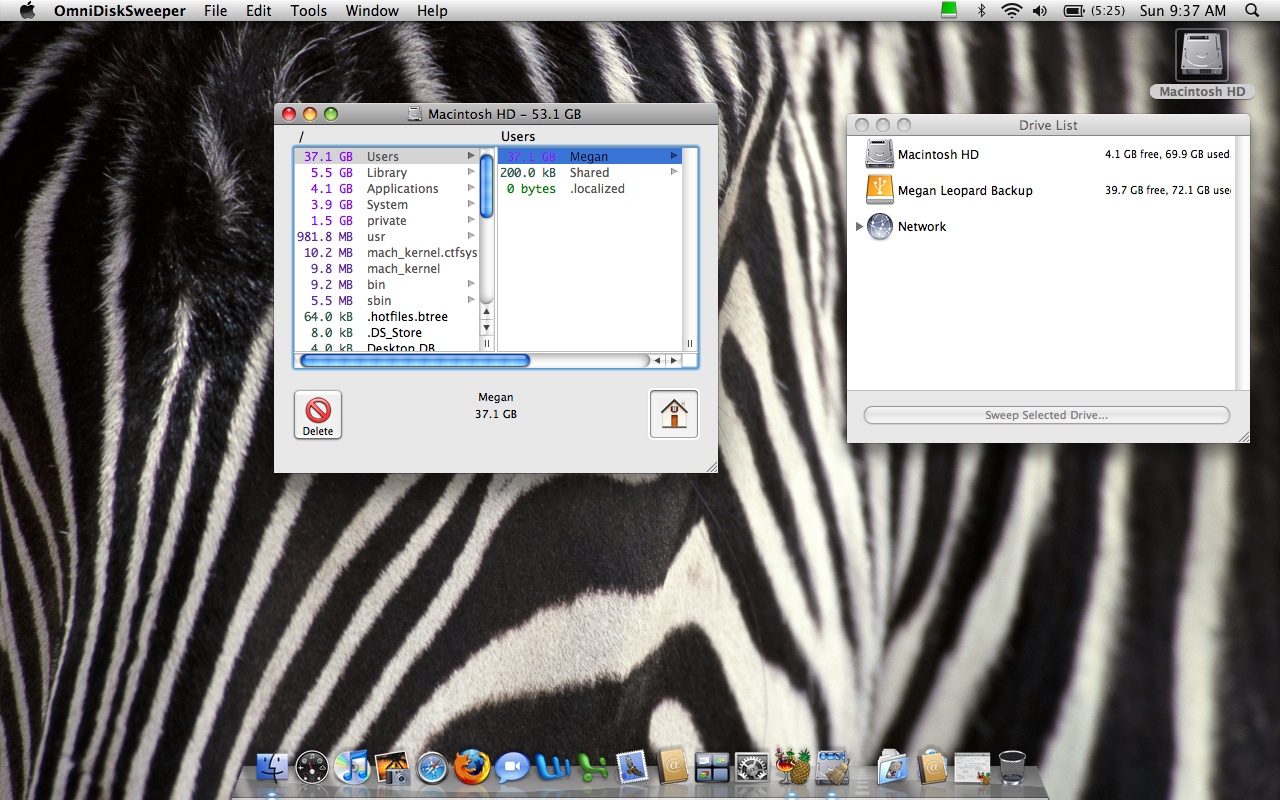Click the up scroll arrow in root column
The height and width of the screenshot is (800, 1280).
487,312
